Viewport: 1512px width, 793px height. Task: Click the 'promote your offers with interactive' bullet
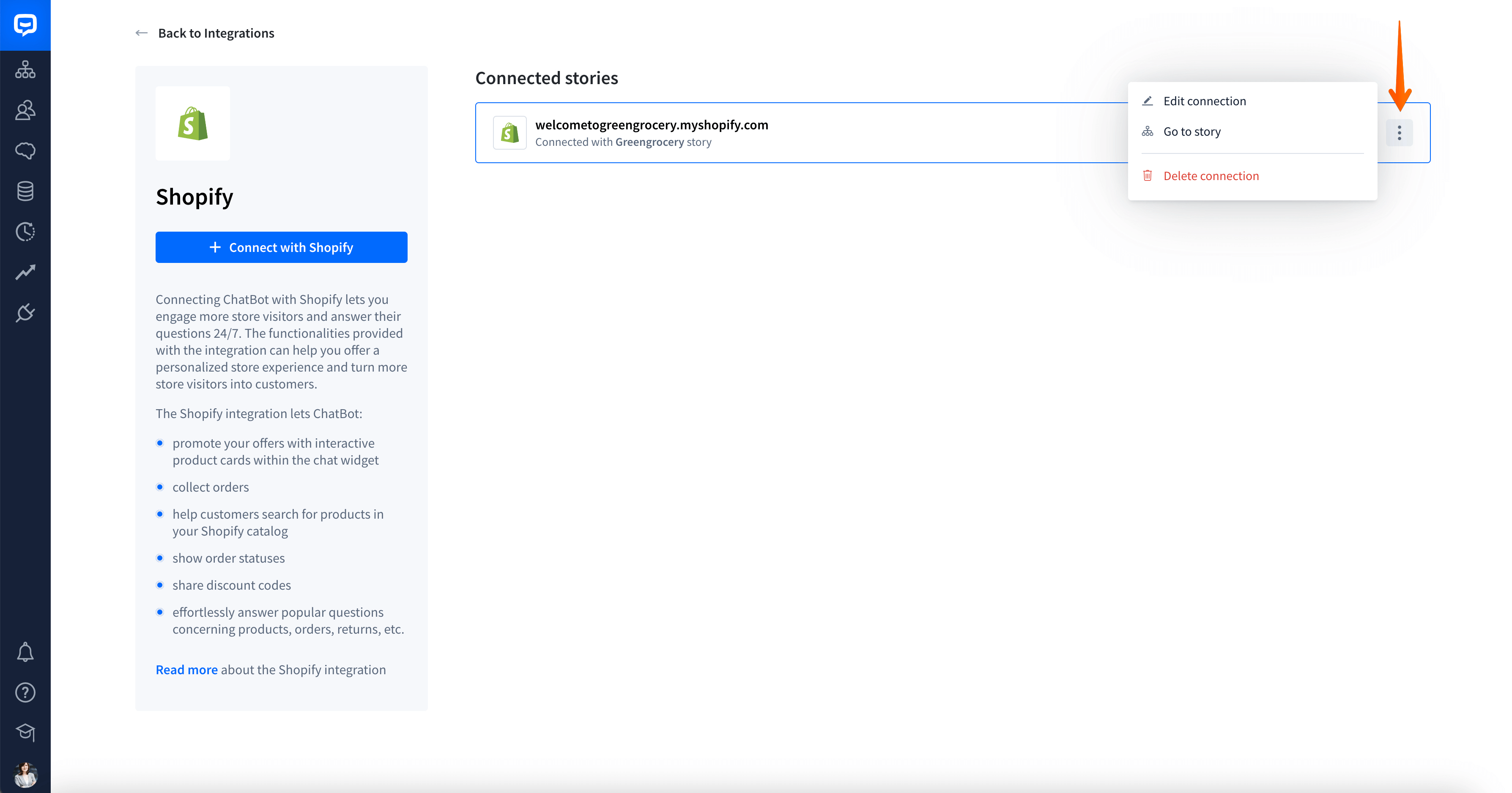point(275,451)
